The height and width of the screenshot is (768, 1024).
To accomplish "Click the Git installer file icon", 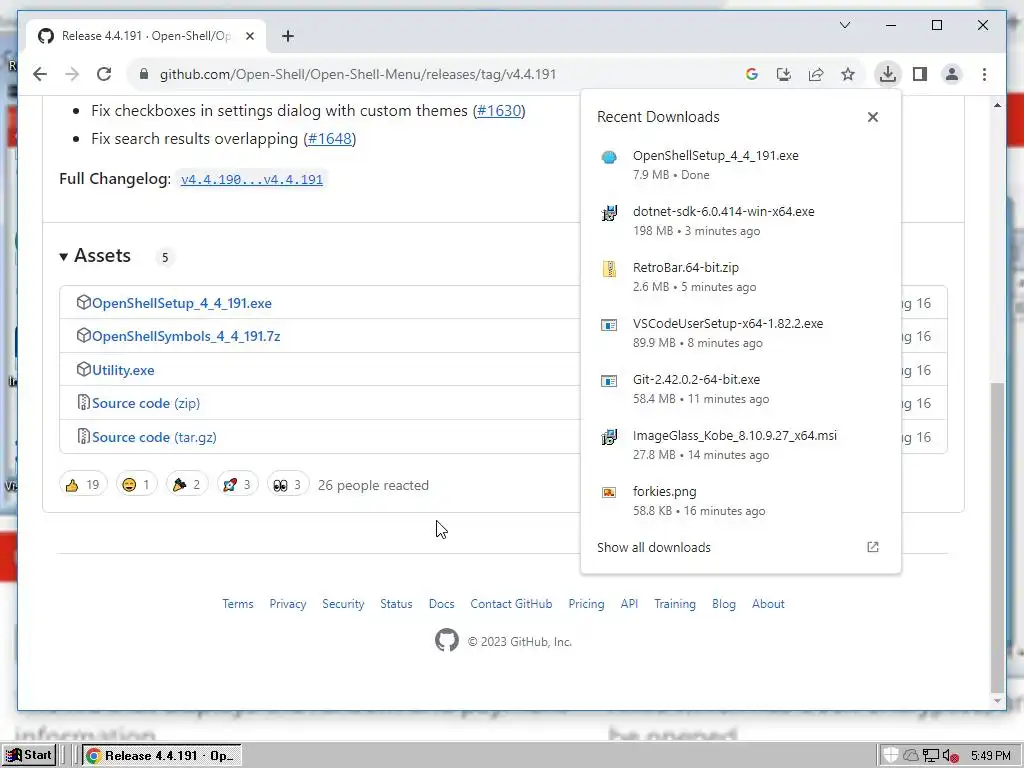I will [x=609, y=381].
